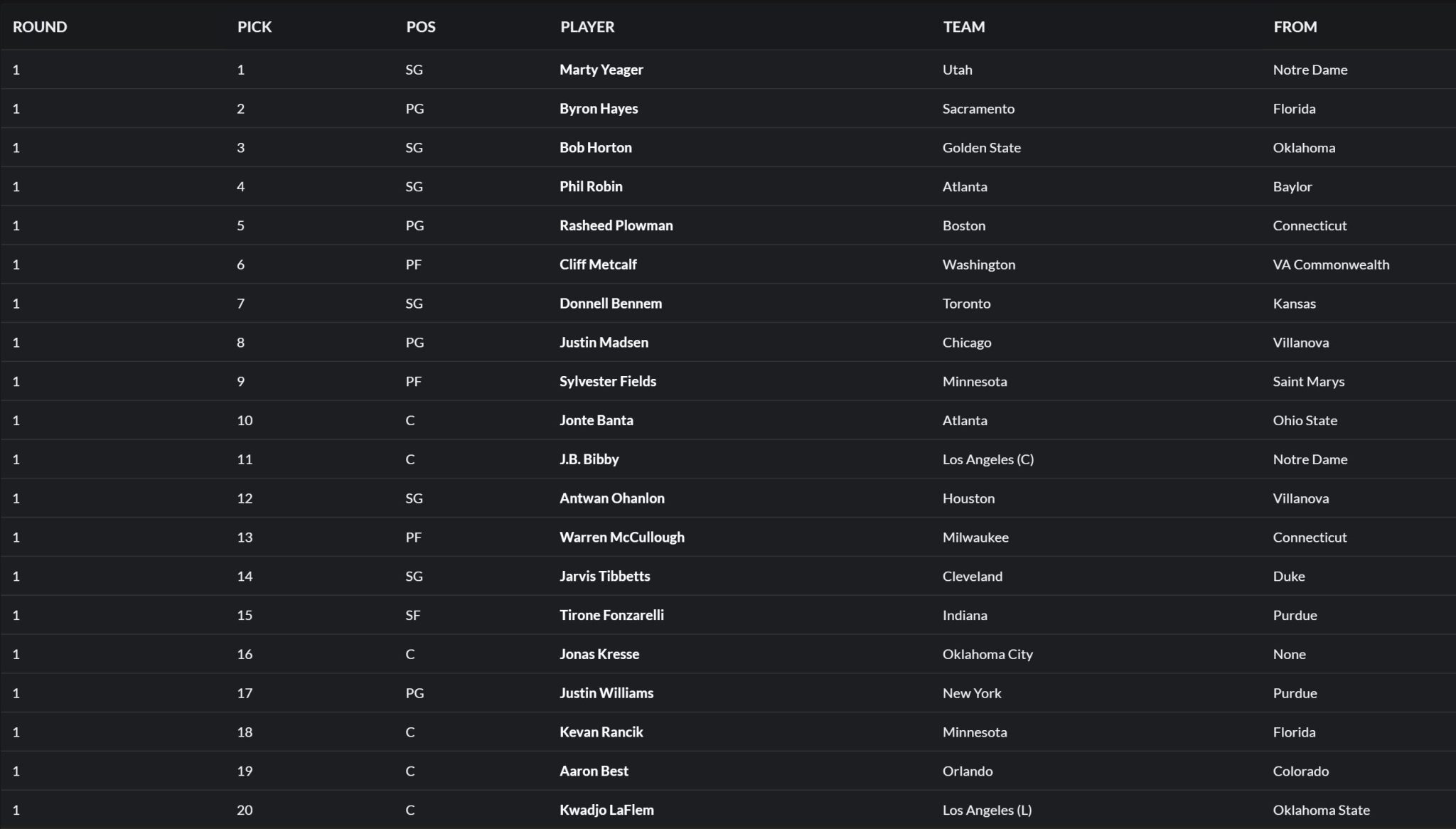Screen dimensions: 1456x829
Task: Open Rasheed Plowman's player page
Action: pos(616,225)
